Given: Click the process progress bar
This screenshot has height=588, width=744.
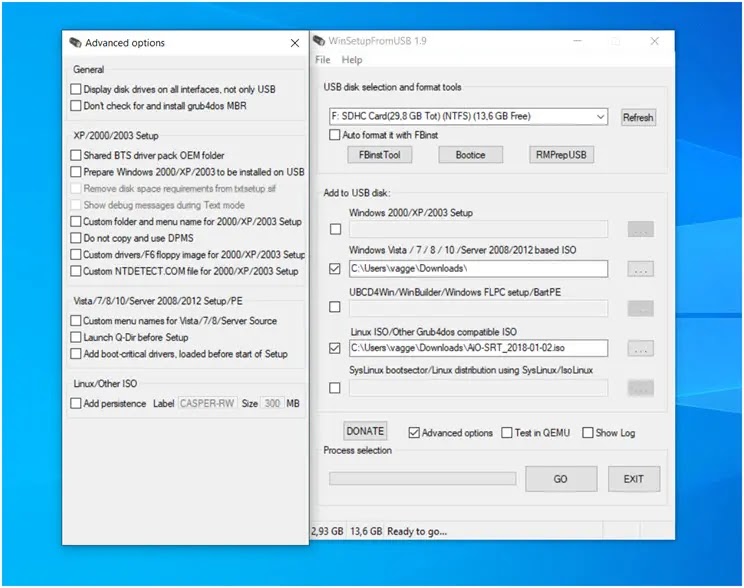Looking at the screenshot, I should click(x=422, y=478).
